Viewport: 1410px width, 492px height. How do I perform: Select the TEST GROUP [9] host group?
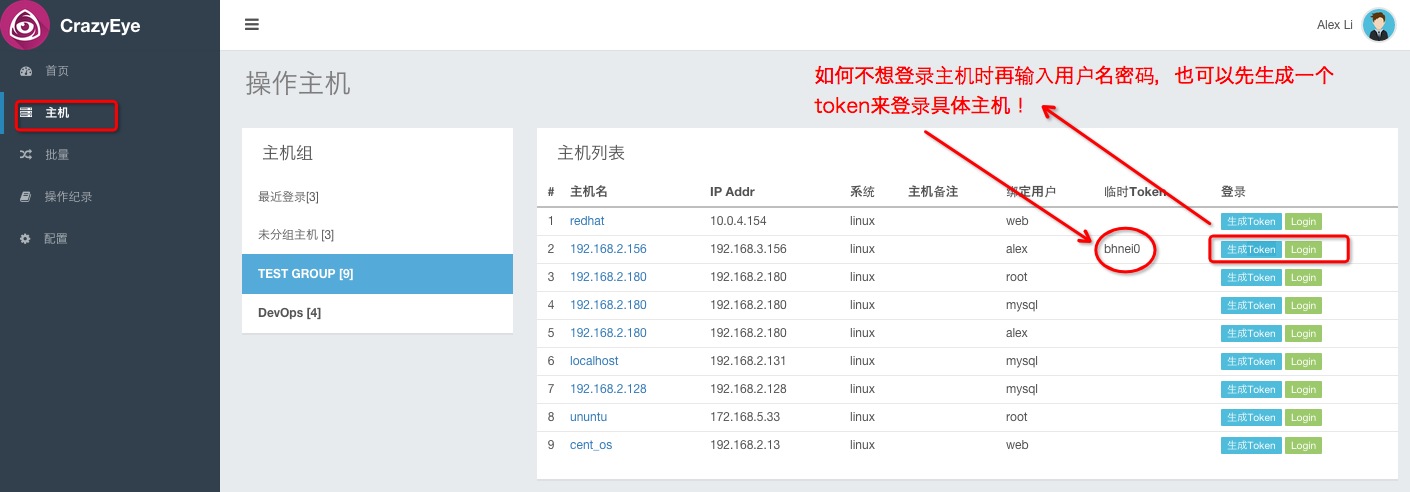pos(377,274)
